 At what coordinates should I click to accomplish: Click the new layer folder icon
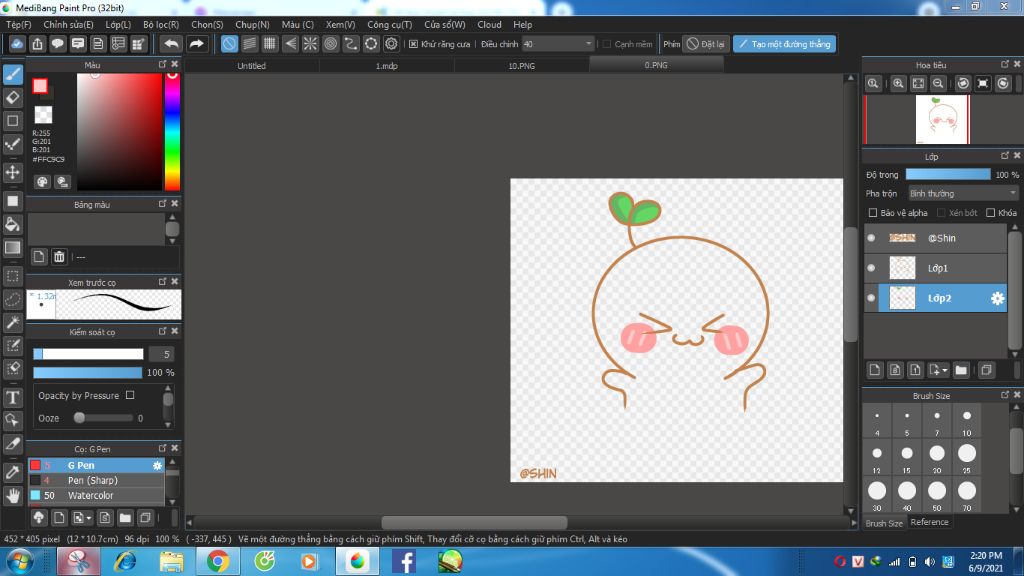(x=961, y=370)
